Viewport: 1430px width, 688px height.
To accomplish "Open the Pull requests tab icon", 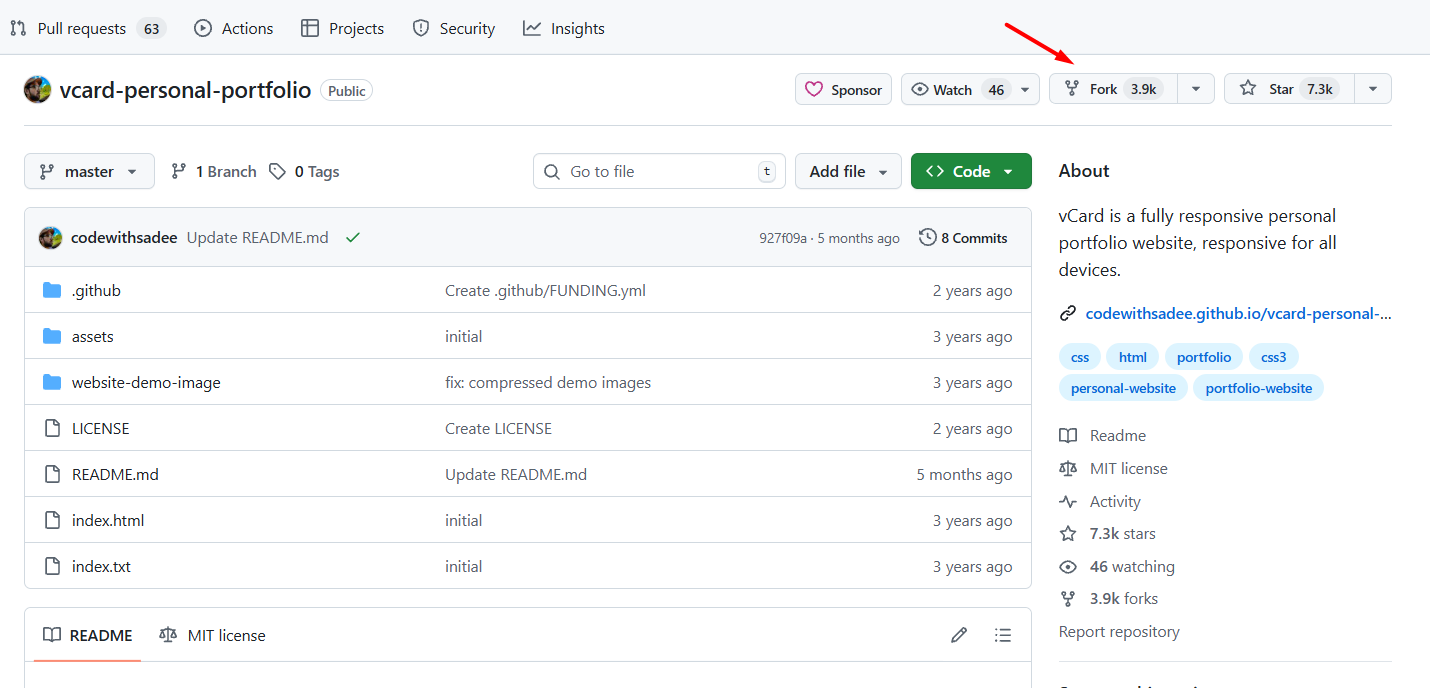I will pyautogui.click(x=17, y=28).
